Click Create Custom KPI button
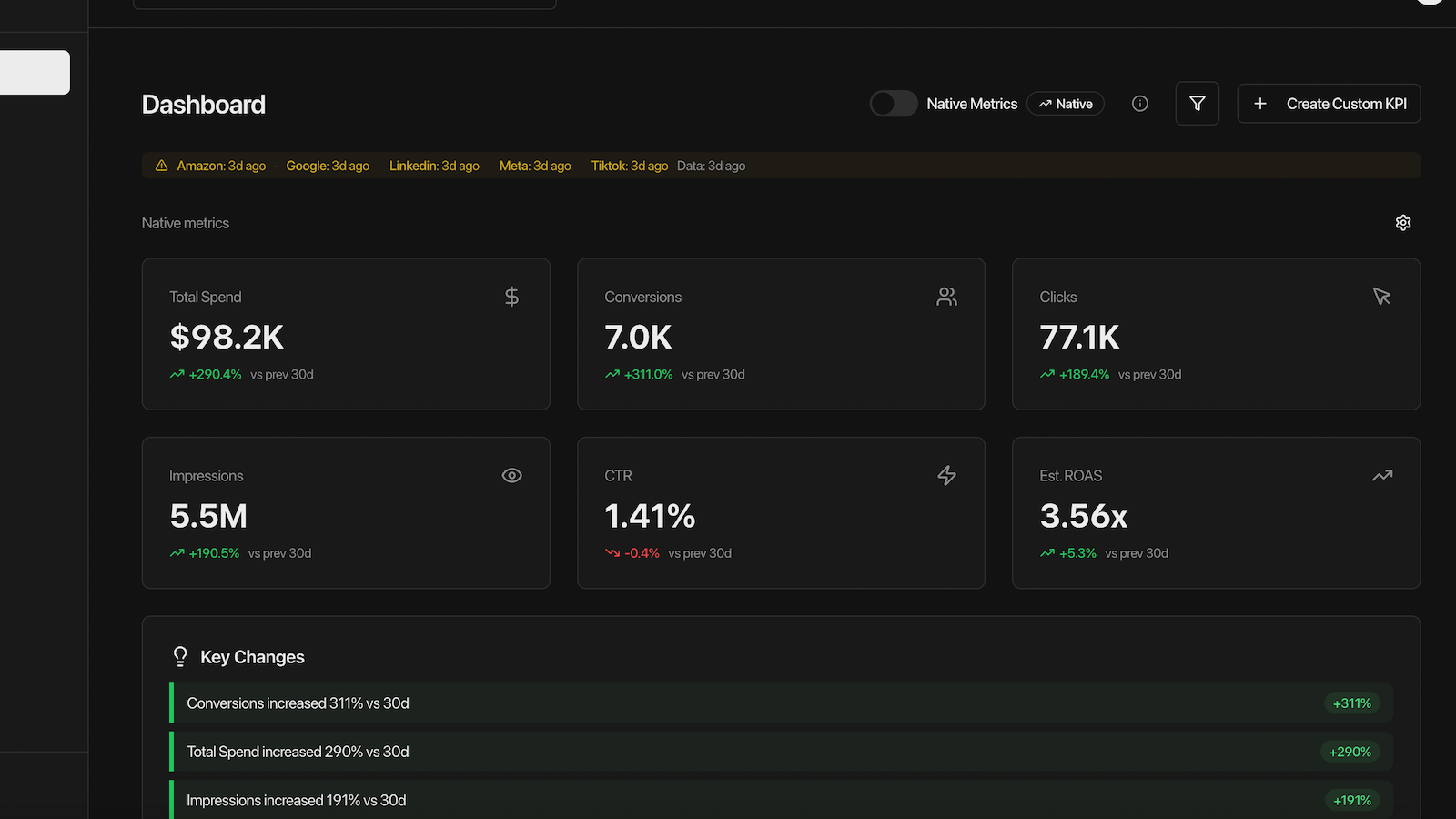The height and width of the screenshot is (819, 1456). (x=1329, y=104)
